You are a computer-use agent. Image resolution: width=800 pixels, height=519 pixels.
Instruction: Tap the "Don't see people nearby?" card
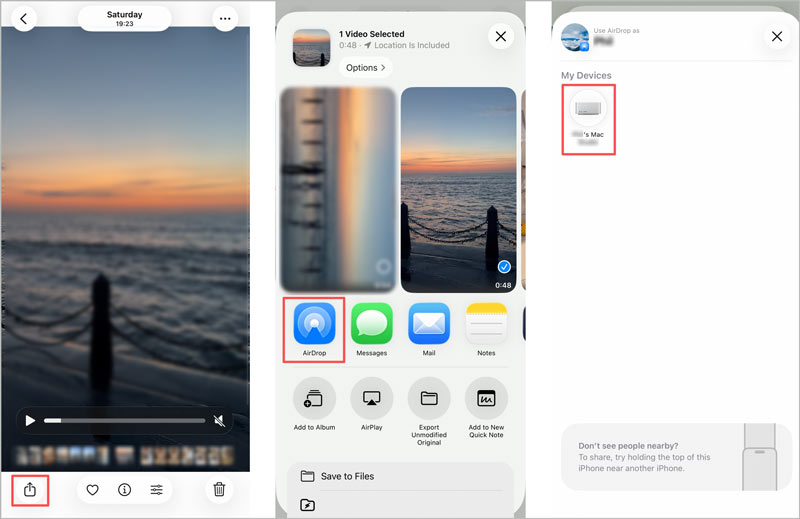(676, 457)
